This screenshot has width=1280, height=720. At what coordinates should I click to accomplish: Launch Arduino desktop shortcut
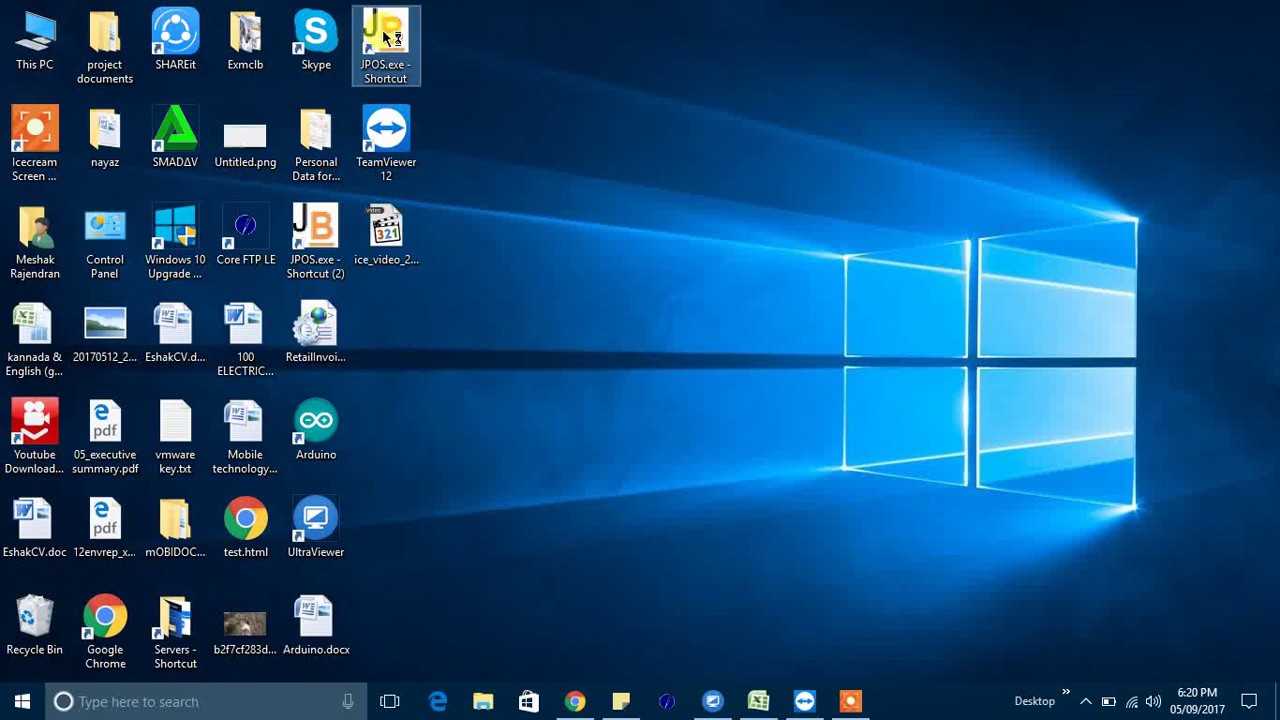click(316, 432)
